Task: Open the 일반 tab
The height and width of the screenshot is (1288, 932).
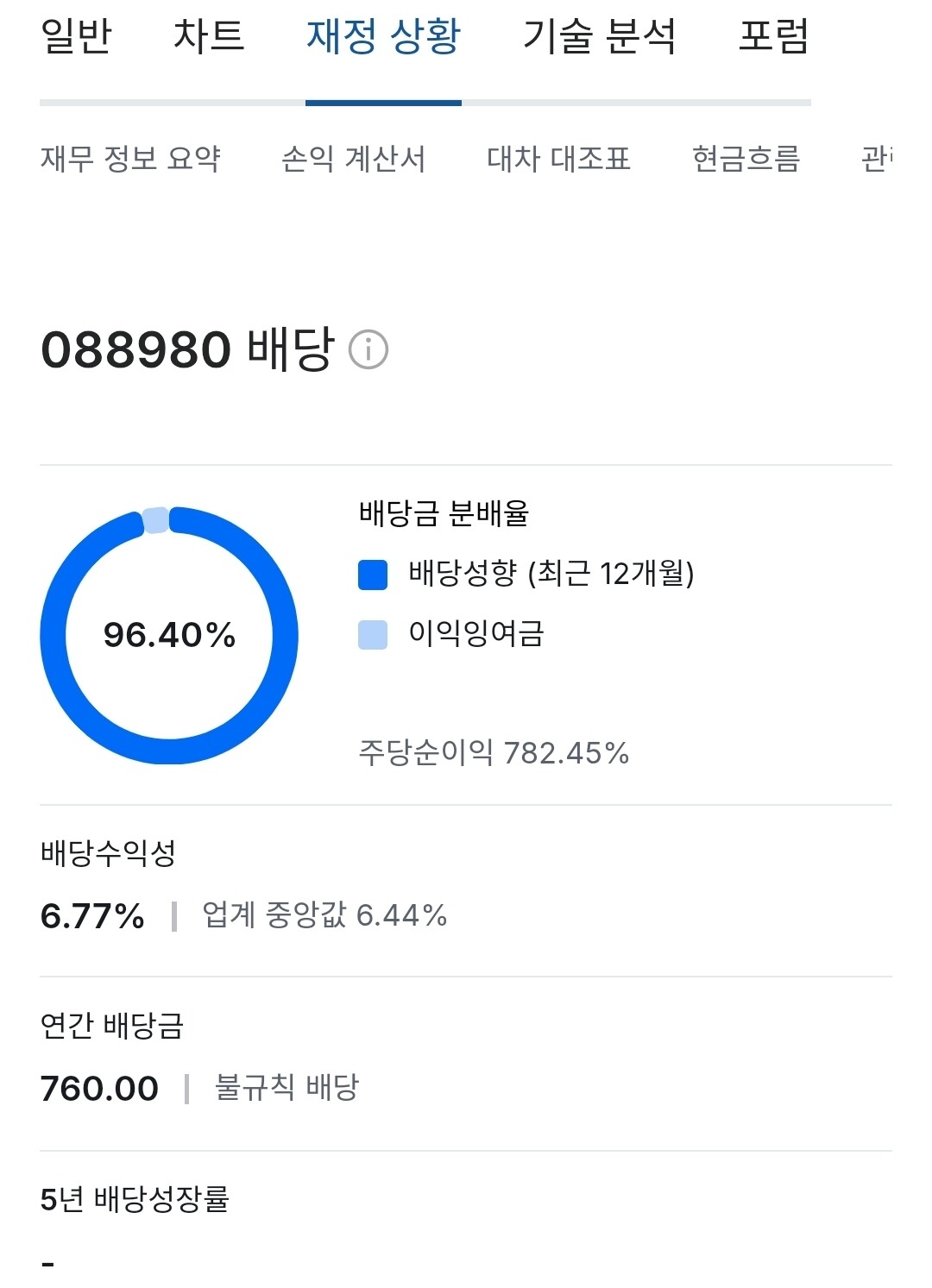Action: [x=77, y=37]
